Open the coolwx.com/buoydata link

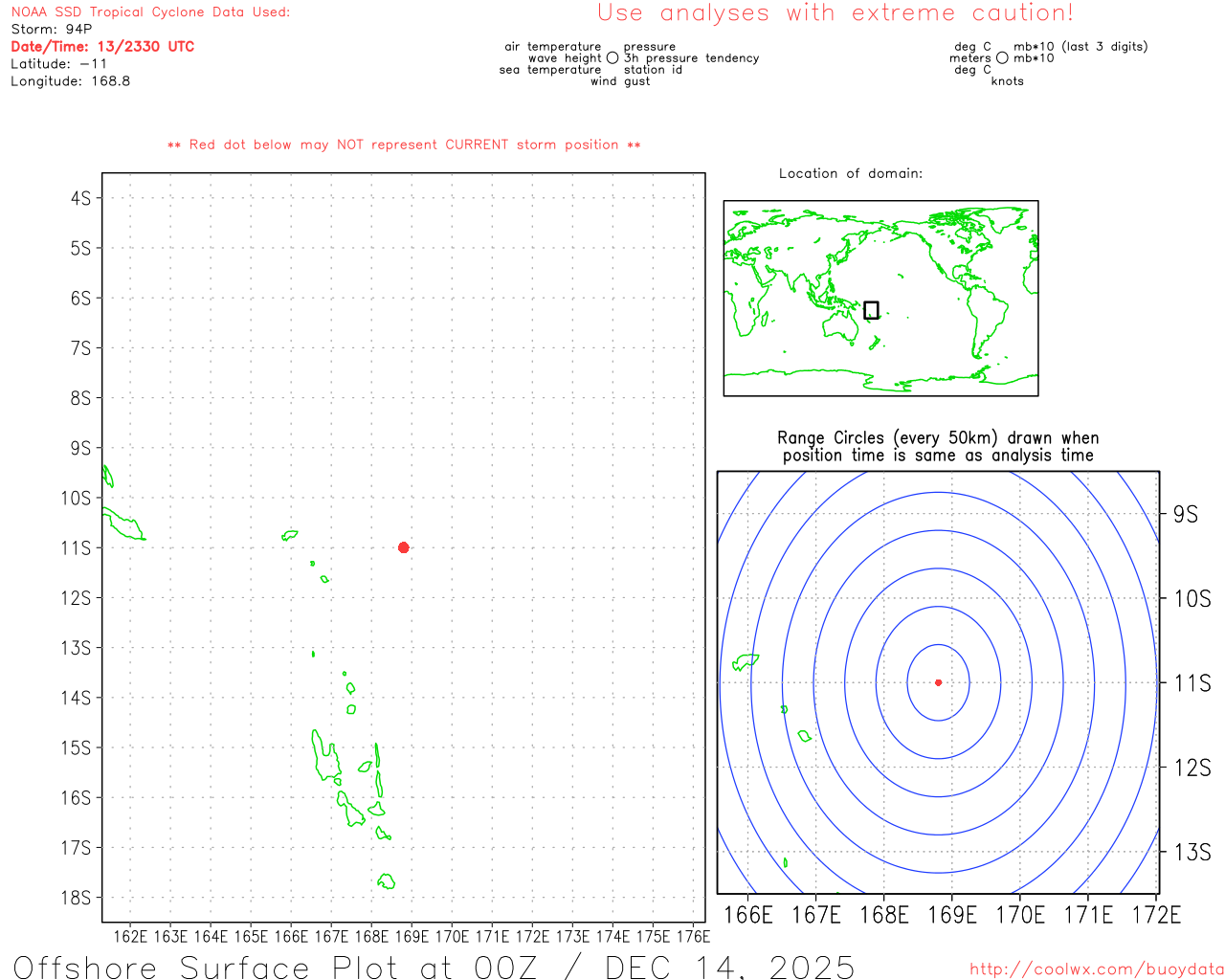click(1096, 969)
